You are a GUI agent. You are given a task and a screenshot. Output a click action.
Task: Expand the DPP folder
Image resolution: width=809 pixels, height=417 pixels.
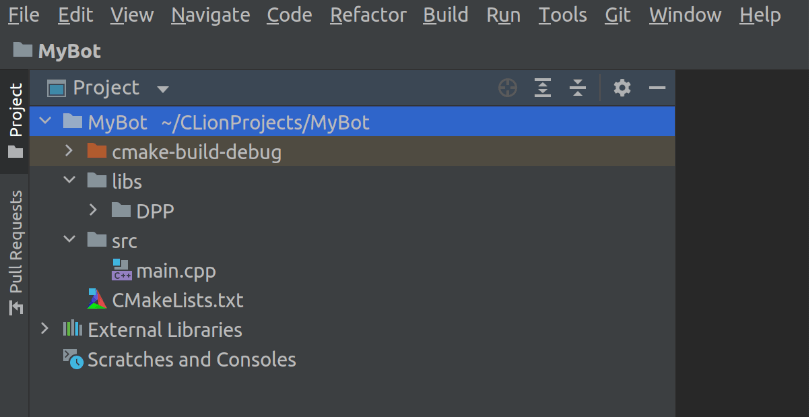pos(93,211)
